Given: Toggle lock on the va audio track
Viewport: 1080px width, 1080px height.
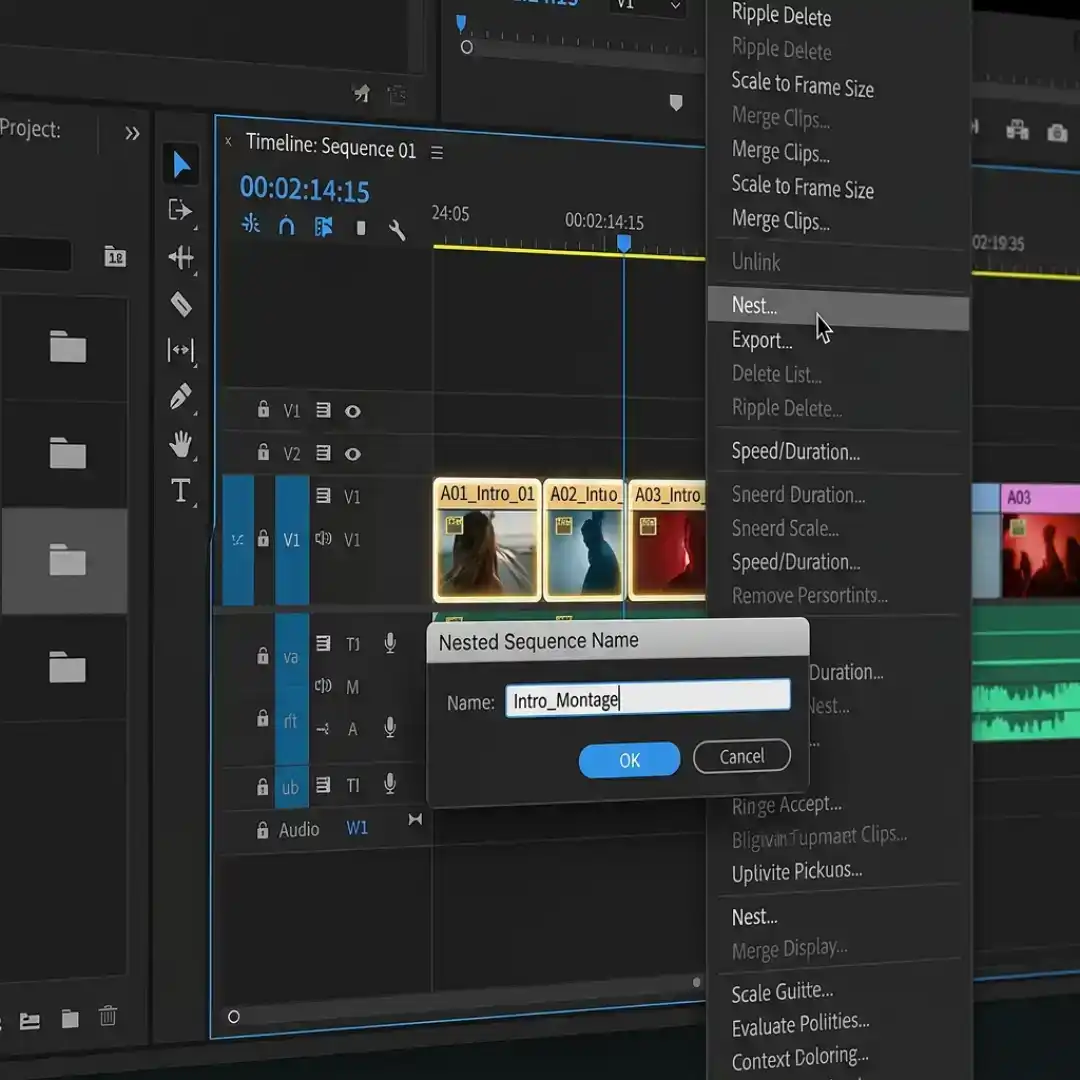Looking at the screenshot, I should point(262,655).
